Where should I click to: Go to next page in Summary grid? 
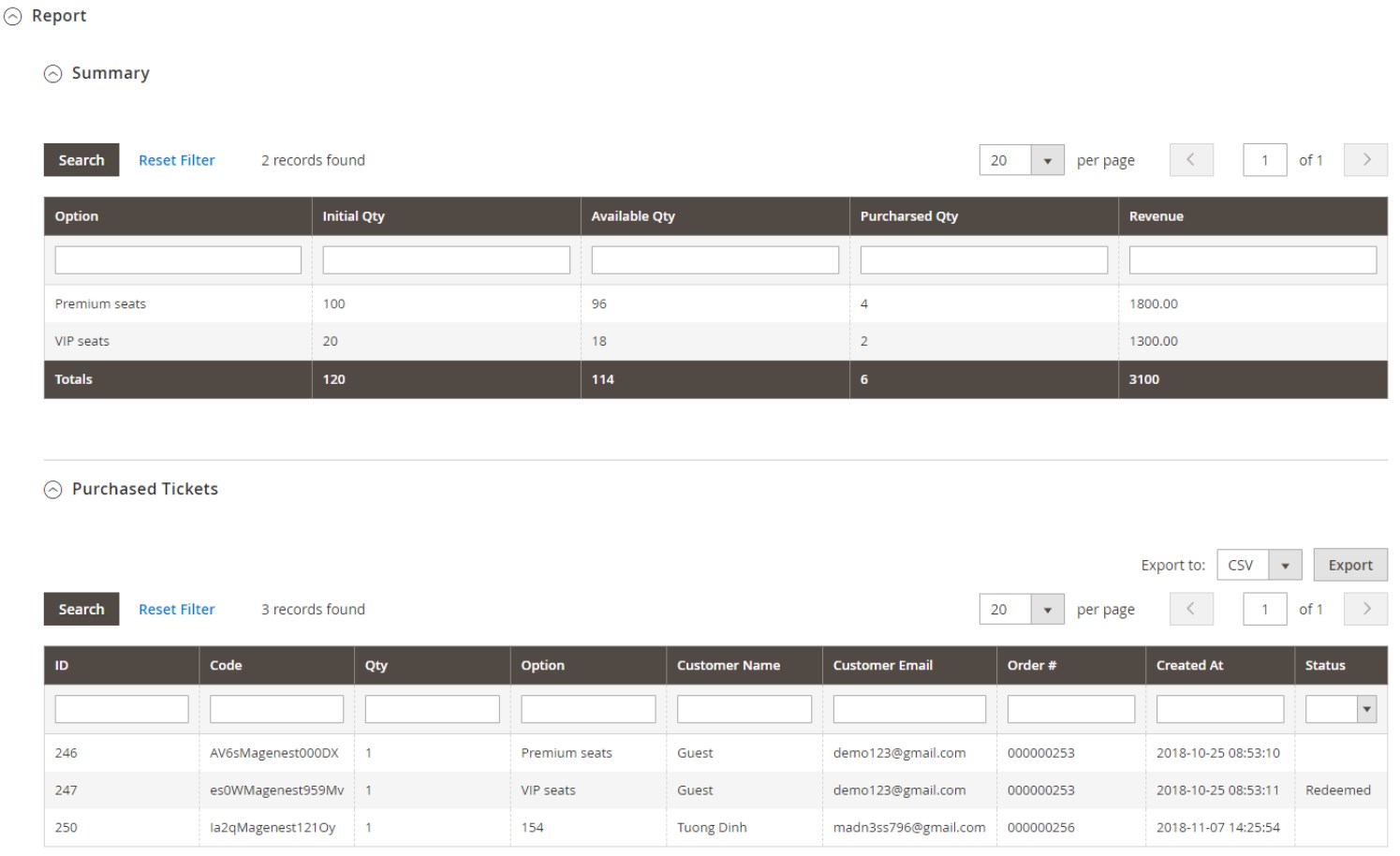pyautogui.click(x=1365, y=160)
